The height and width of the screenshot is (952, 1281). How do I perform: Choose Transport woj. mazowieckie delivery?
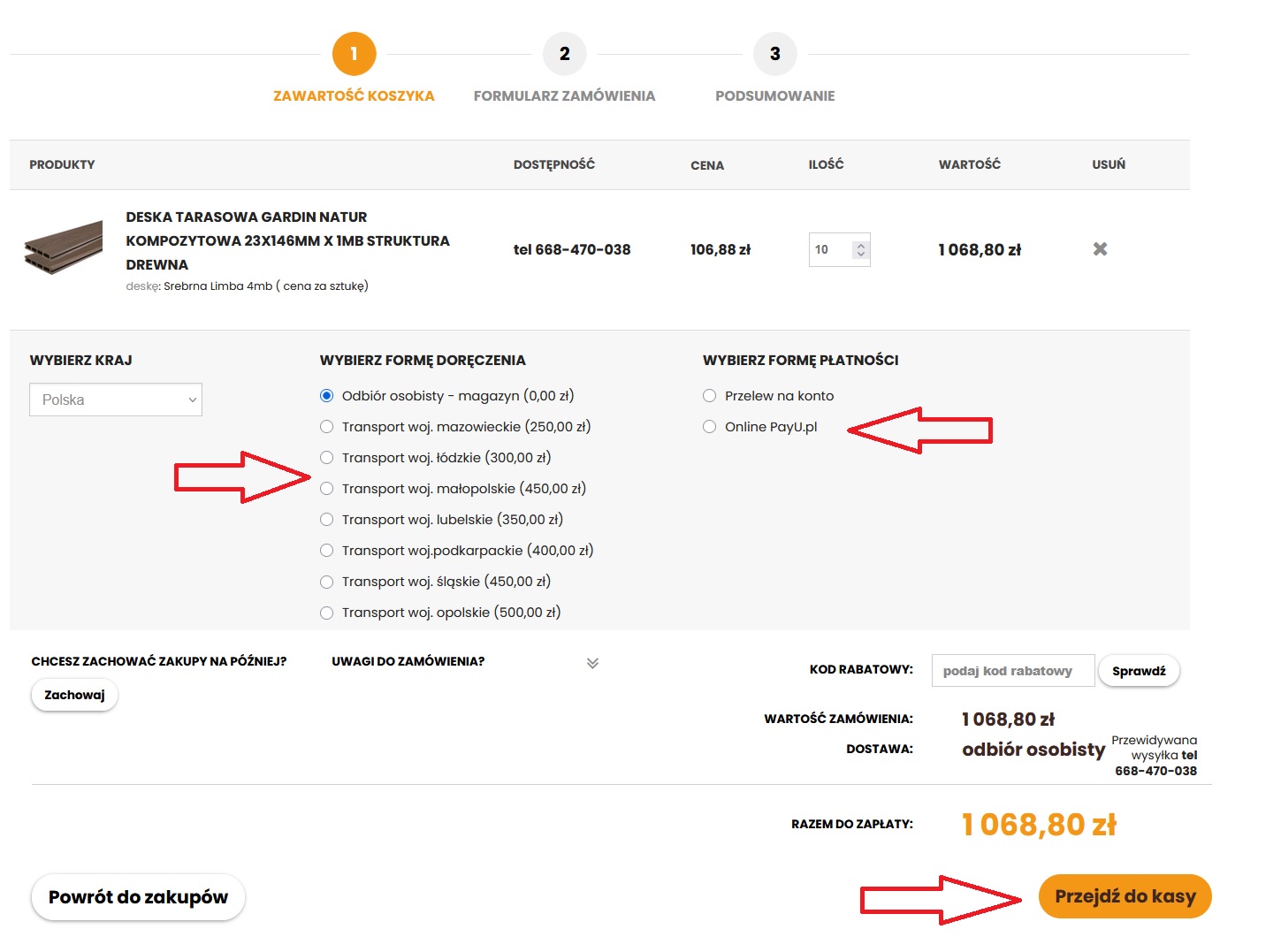point(327,427)
